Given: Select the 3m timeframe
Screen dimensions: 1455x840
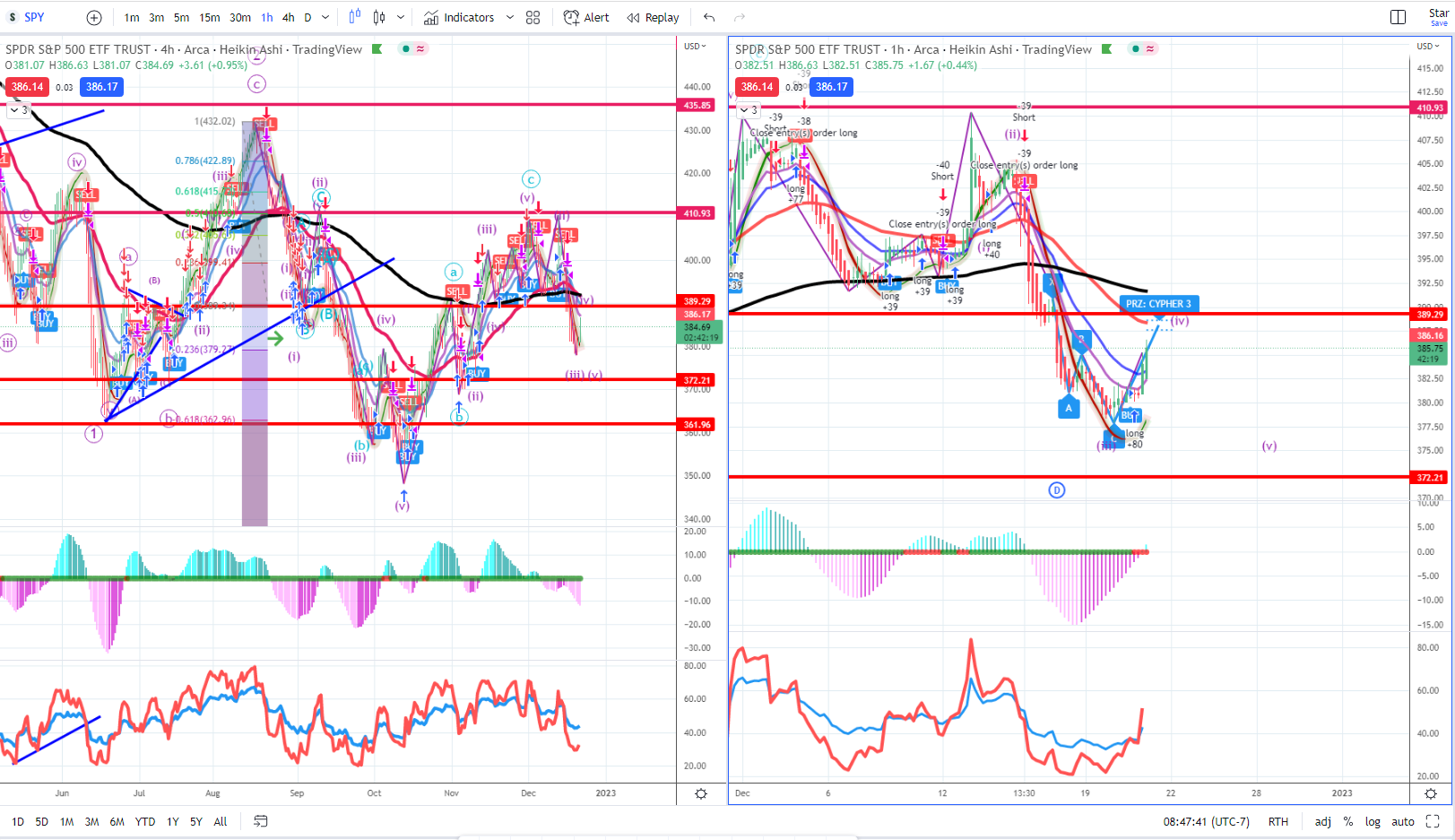Looking at the screenshot, I should tap(157, 17).
